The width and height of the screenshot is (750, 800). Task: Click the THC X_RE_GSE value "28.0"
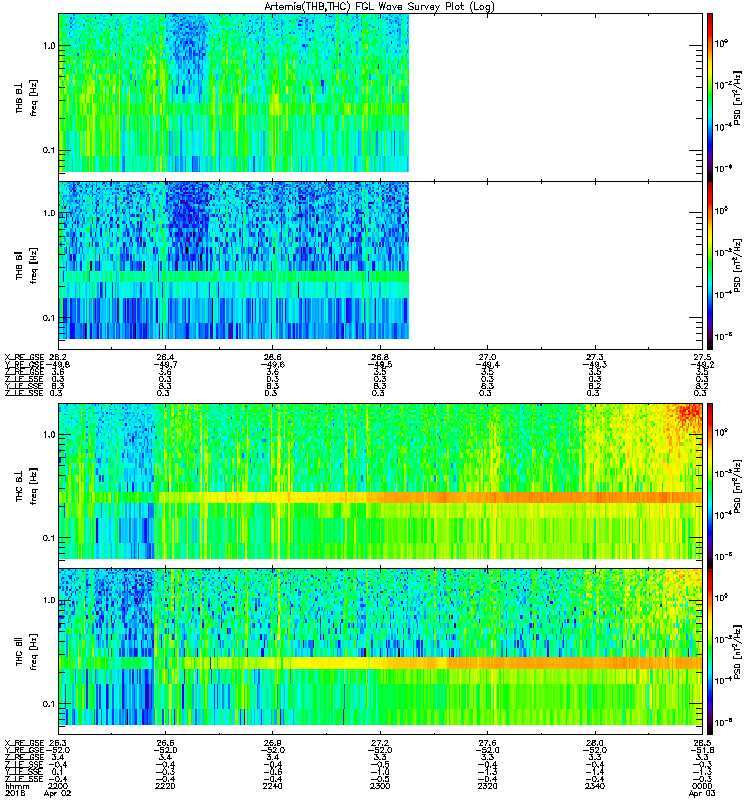coord(595,743)
